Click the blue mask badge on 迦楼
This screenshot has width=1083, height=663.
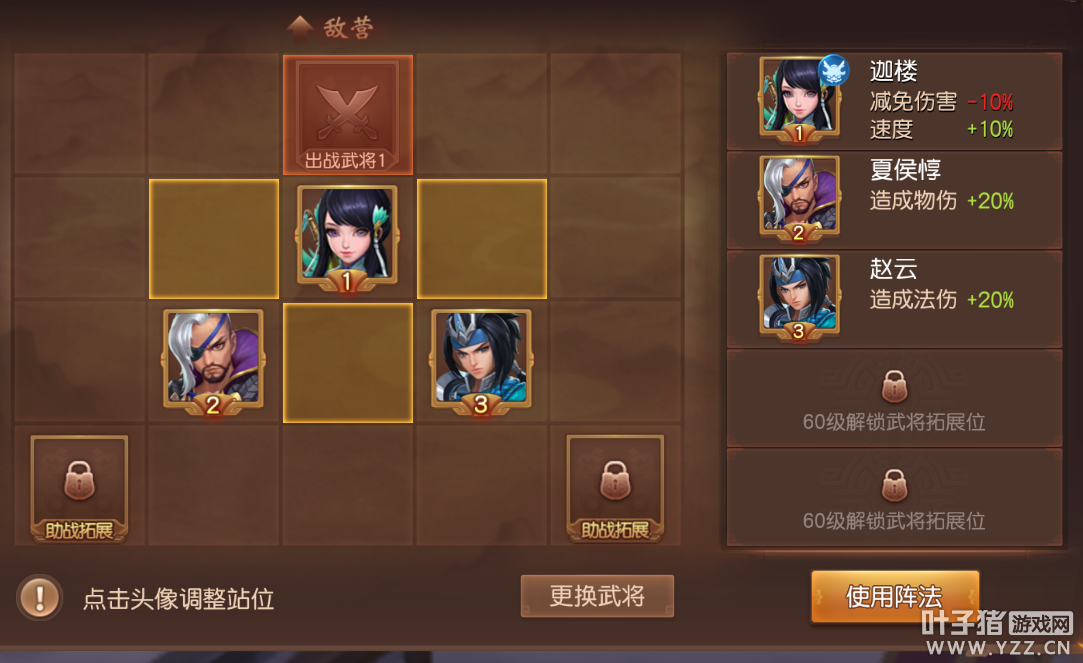click(x=834, y=70)
